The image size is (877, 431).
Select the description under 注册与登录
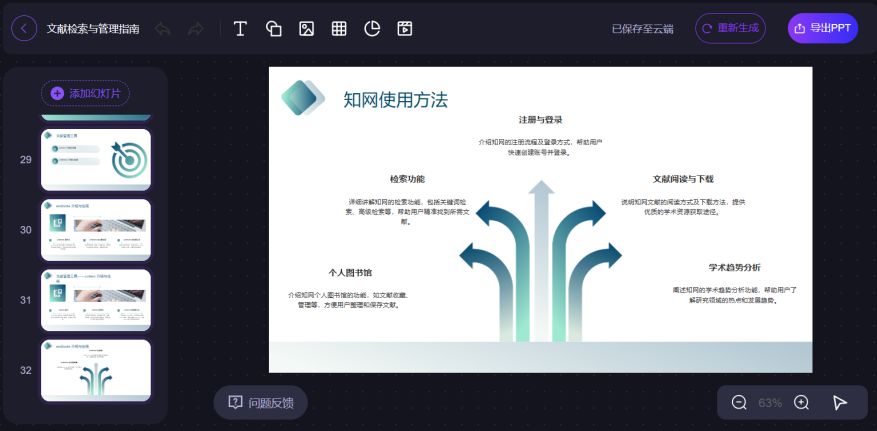click(540, 147)
